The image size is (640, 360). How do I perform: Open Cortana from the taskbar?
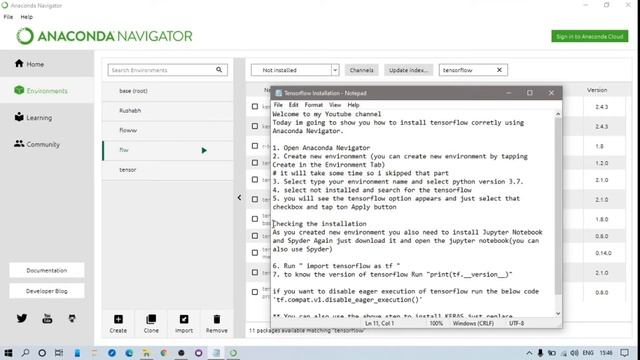coord(42,353)
